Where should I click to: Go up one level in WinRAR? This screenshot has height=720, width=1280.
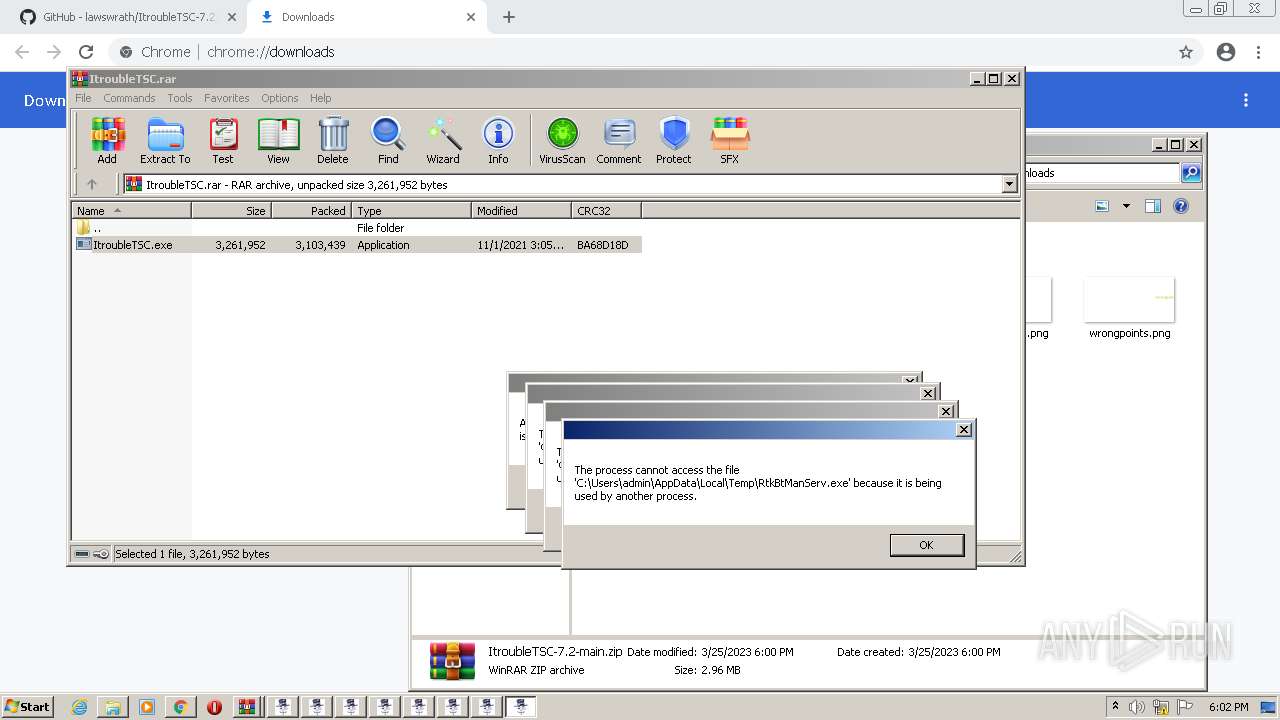coord(92,184)
